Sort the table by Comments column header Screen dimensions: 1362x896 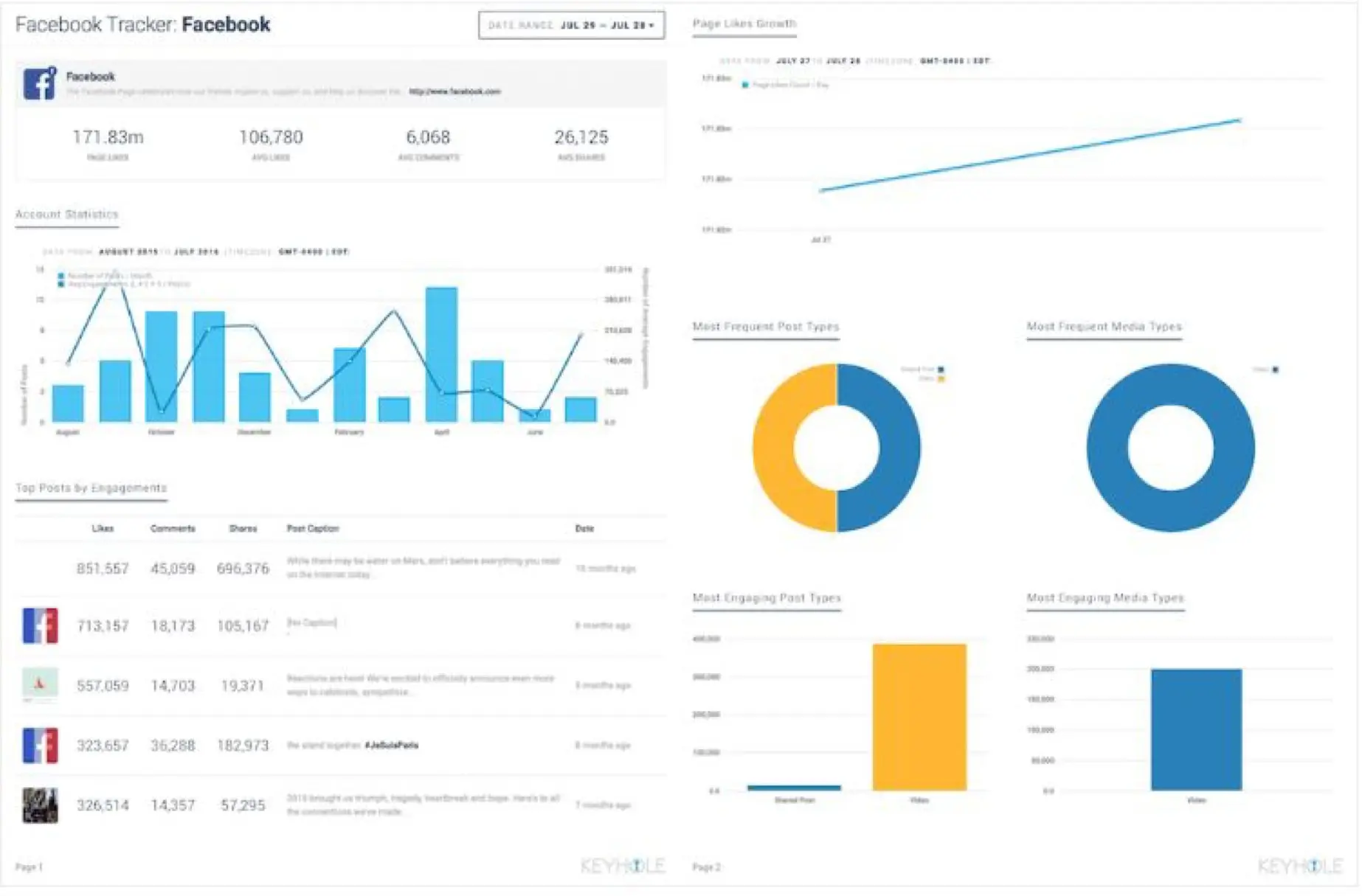pyautogui.click(x=173, y=529)
